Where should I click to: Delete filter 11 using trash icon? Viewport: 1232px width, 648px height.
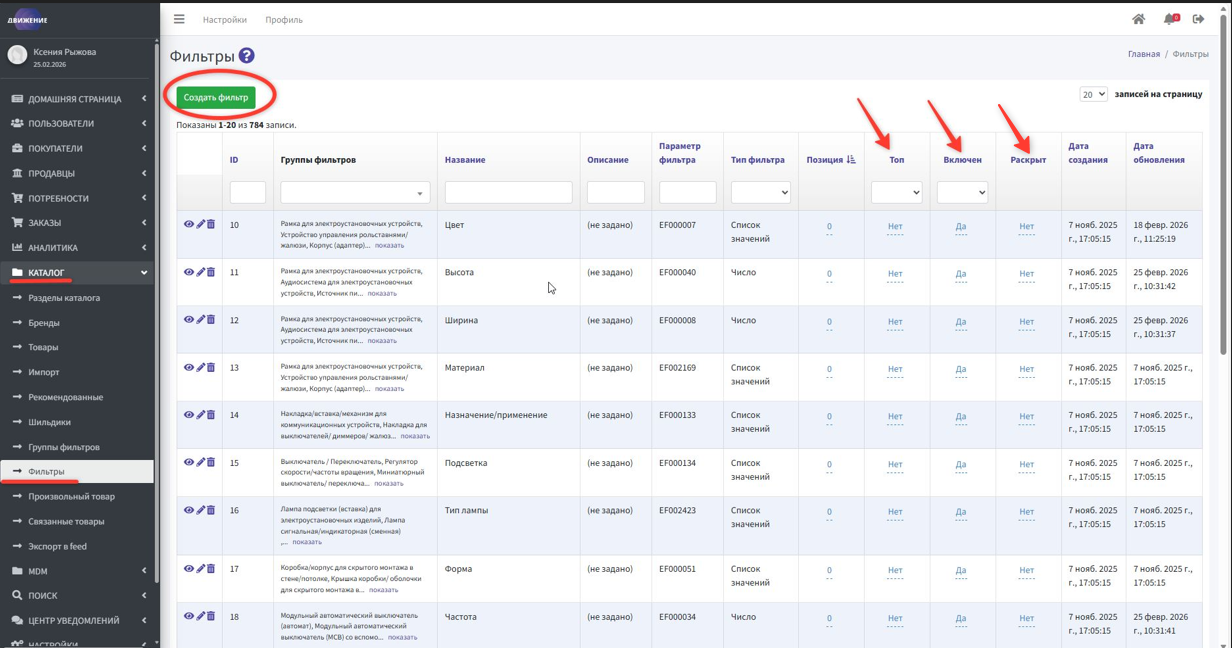point(211,272)
